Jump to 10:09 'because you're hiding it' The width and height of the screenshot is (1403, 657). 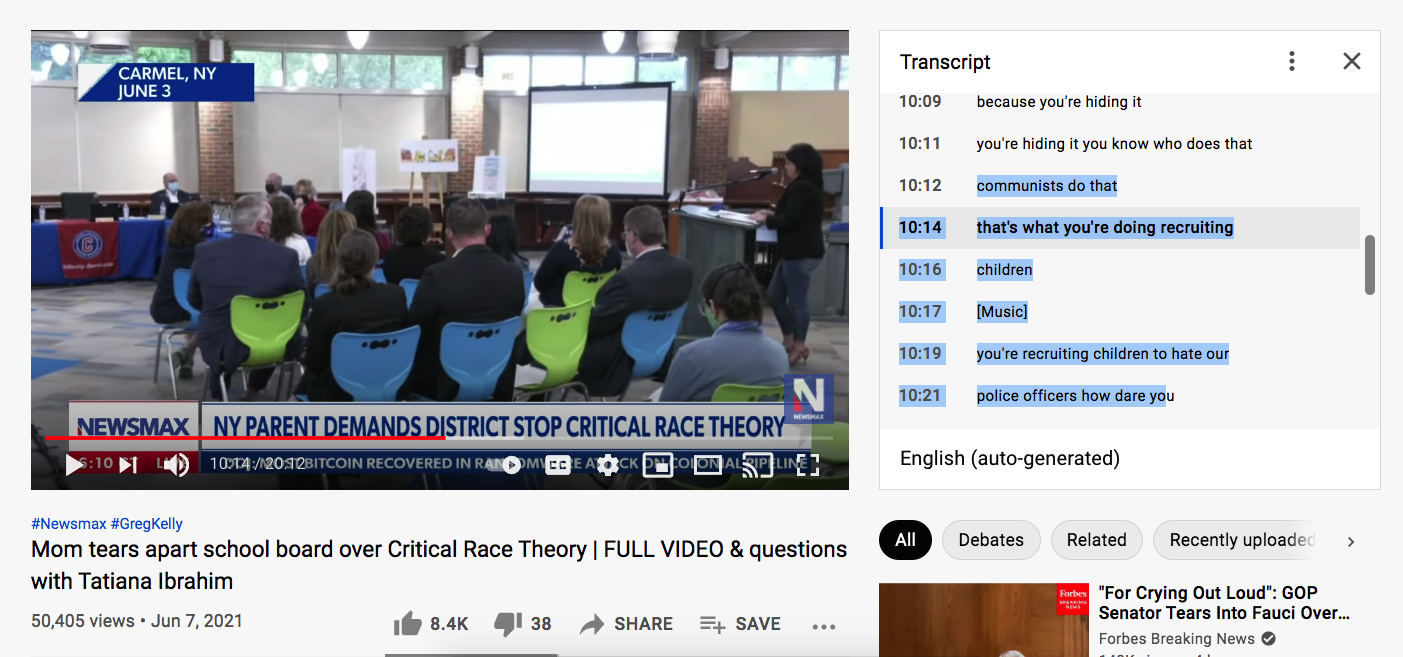click(1120, 102)
